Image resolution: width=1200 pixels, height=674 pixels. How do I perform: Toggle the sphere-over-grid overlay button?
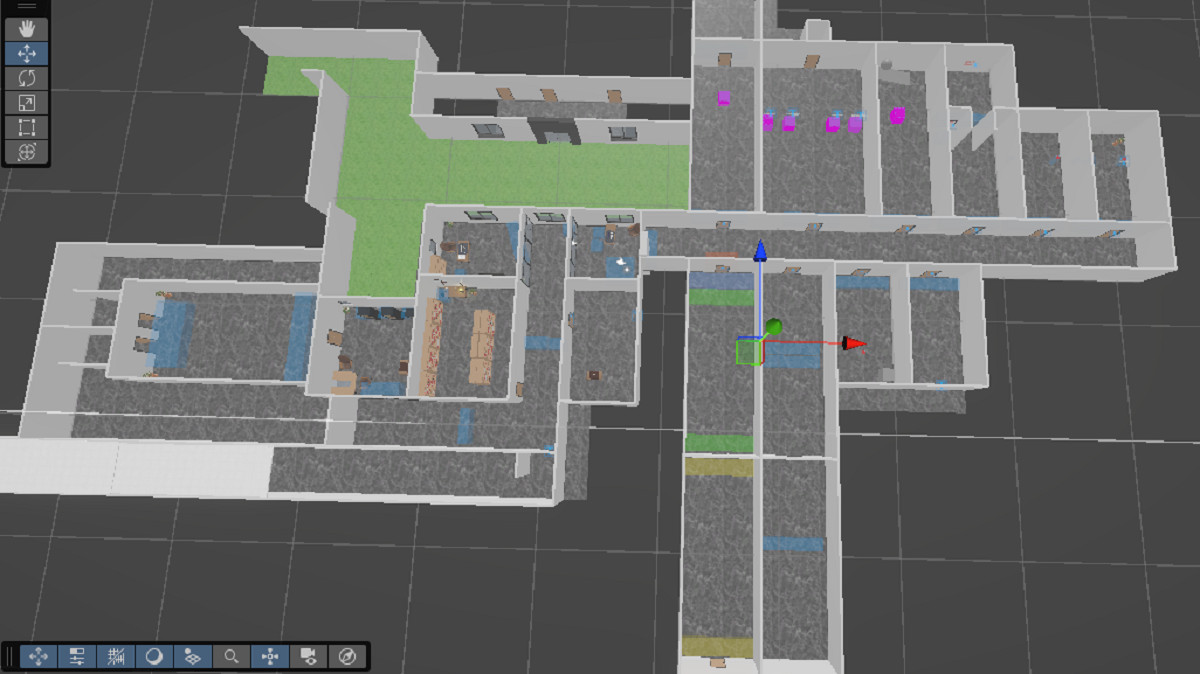(193, 656)
